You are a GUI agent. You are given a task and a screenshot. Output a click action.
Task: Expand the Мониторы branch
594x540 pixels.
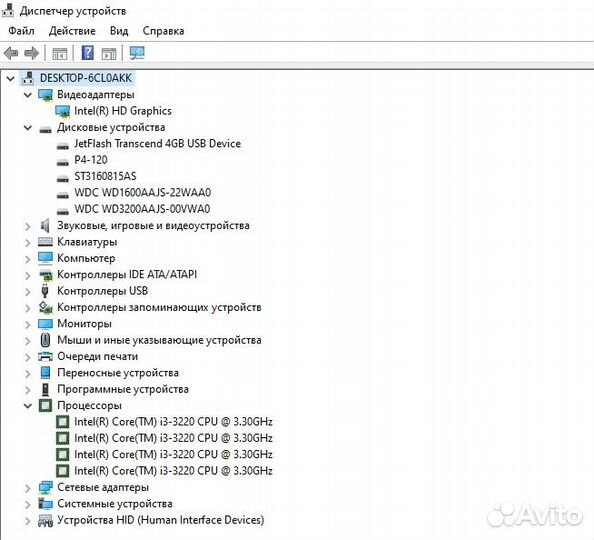28,324
